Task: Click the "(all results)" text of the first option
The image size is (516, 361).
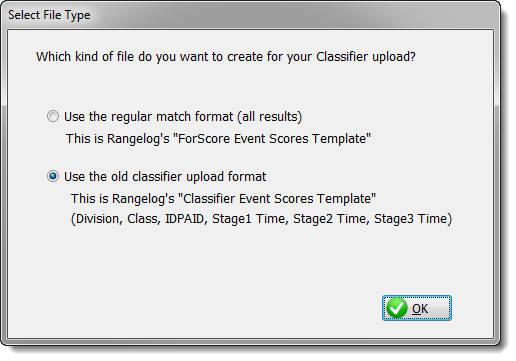Action: click(x=270, y=117)
